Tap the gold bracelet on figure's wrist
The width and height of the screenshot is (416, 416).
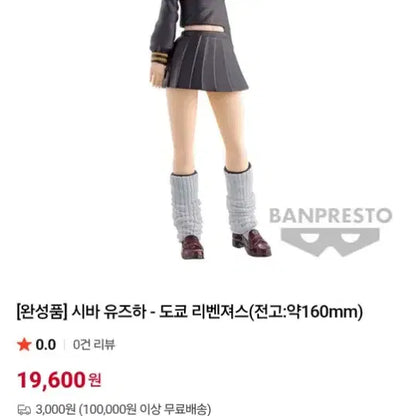(x=159, y=57)
